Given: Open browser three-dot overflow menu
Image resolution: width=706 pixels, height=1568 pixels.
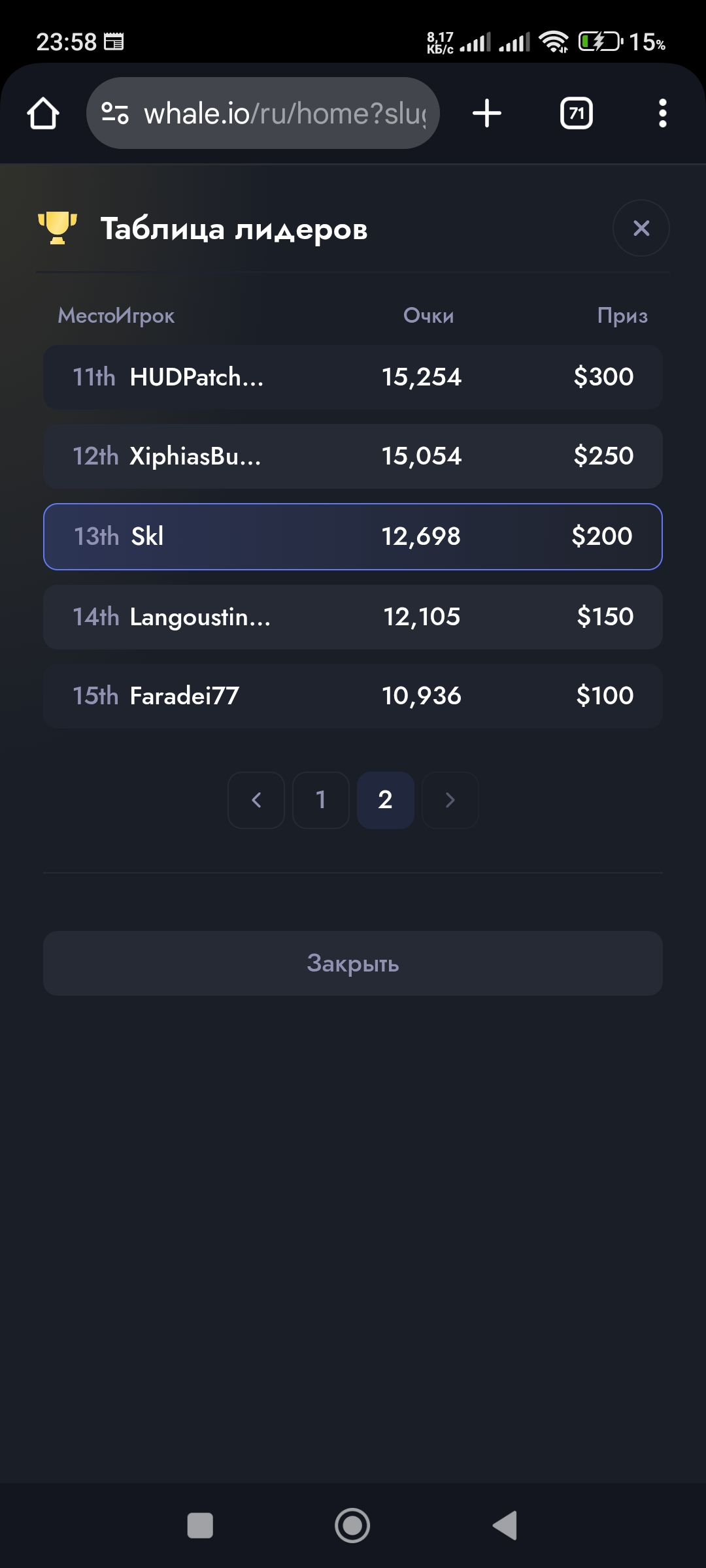Looking at the screenshot, I should coord(662,114).
